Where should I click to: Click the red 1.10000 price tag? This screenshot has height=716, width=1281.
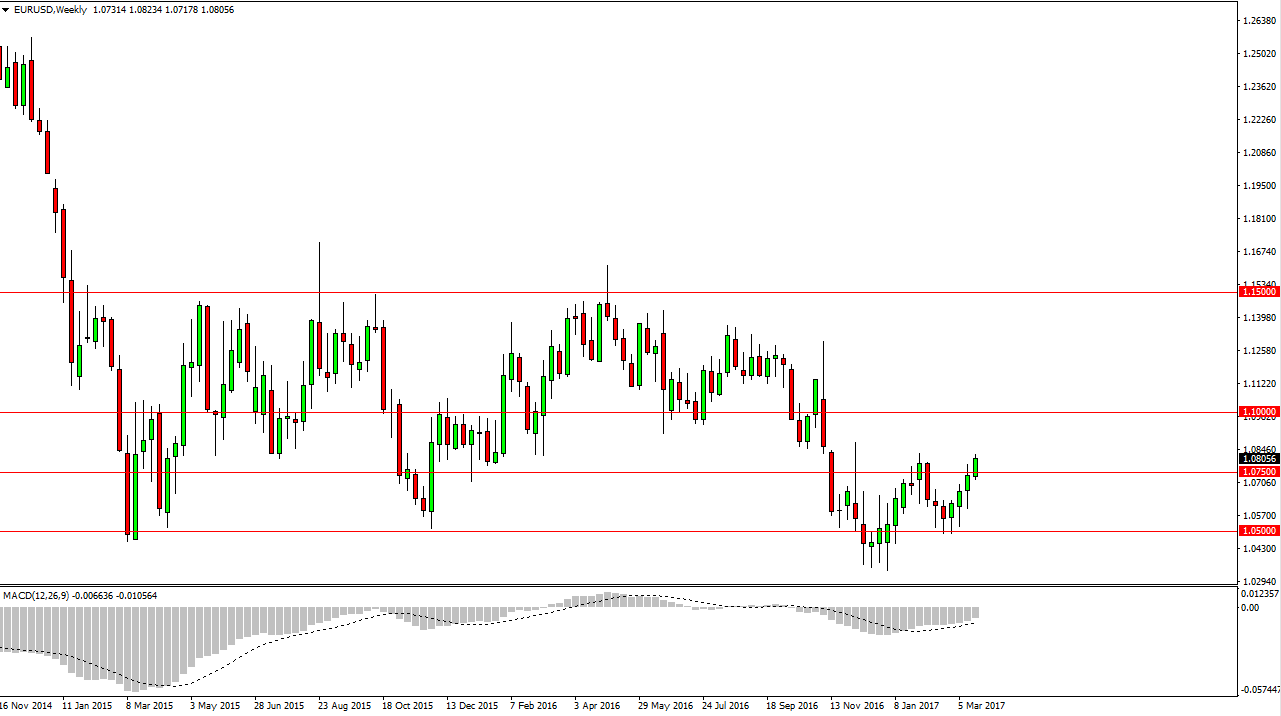1256,411
